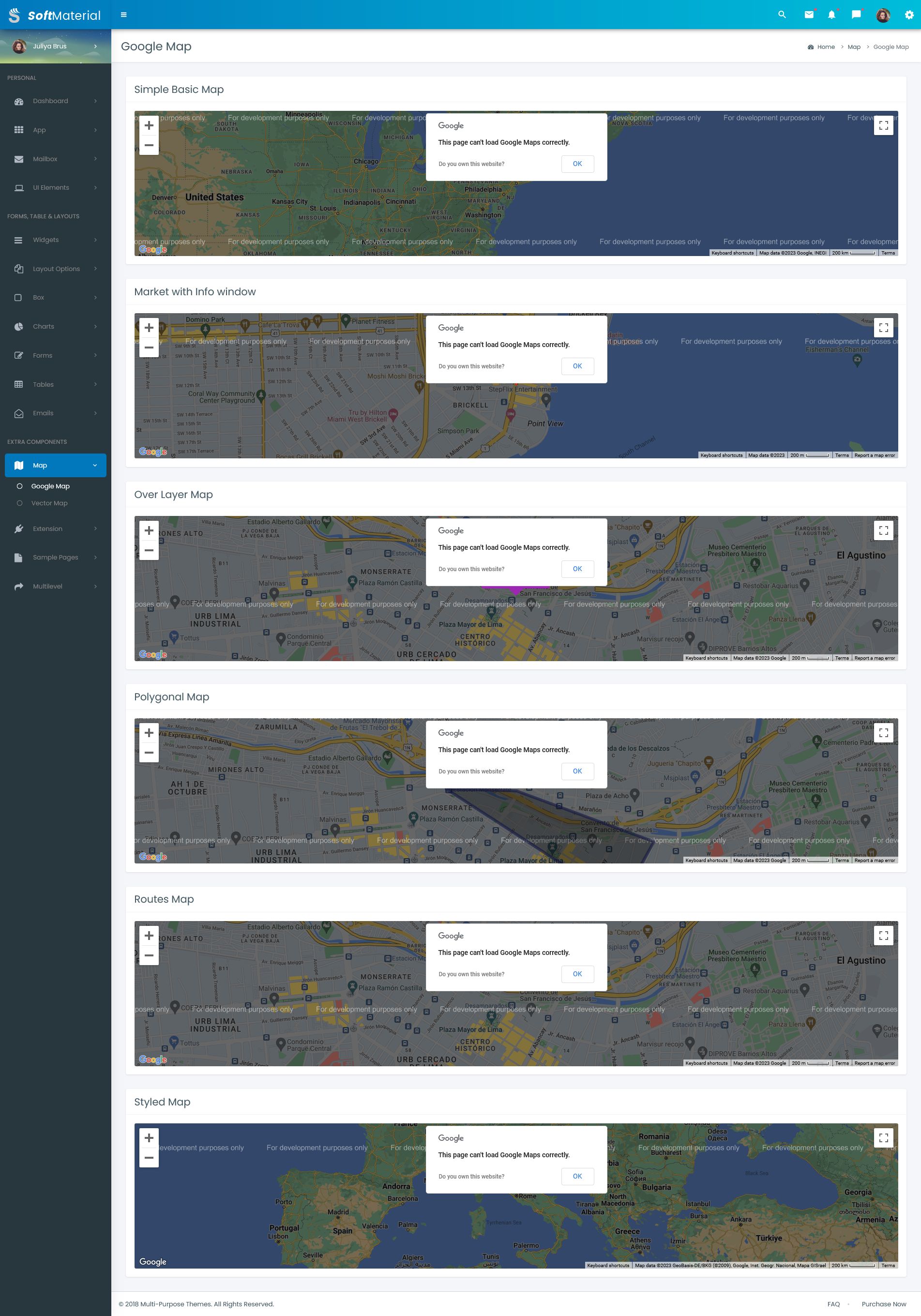Click OK in Over Layer Map dialog
This screenshot has height=1316, width=921.
coord(577,569)
